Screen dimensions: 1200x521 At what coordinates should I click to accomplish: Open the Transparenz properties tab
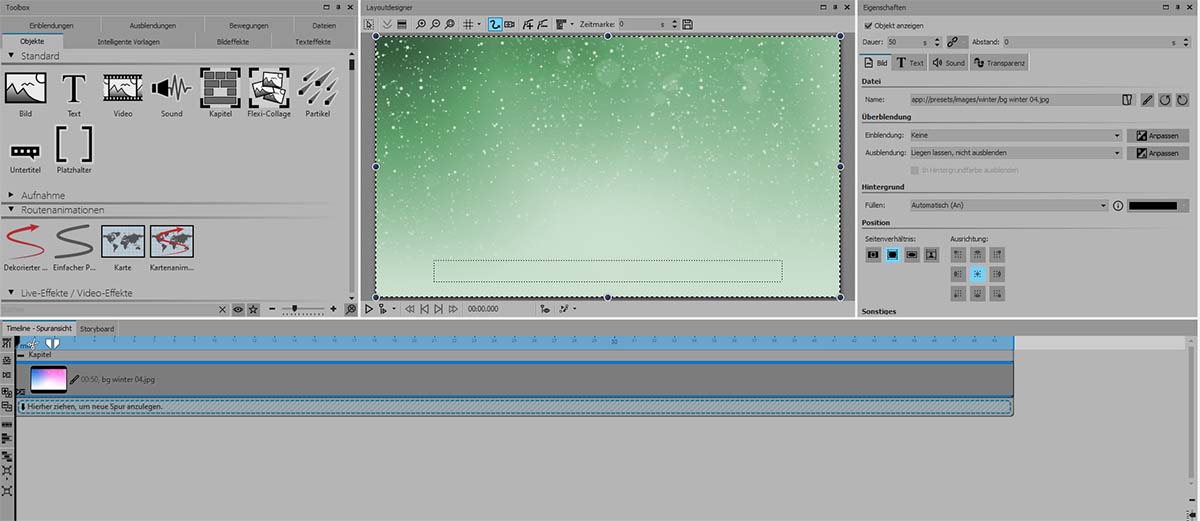(x=999, y=63)
